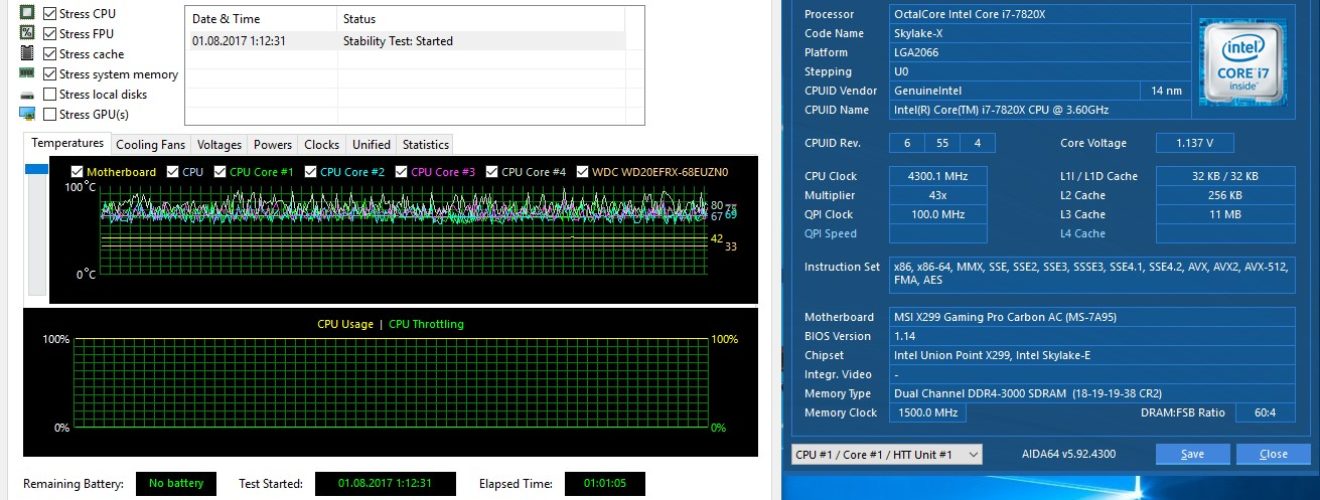Enable Stress local disks
The width and height of the screenshot is (1320, 500).
click(49, 94)
